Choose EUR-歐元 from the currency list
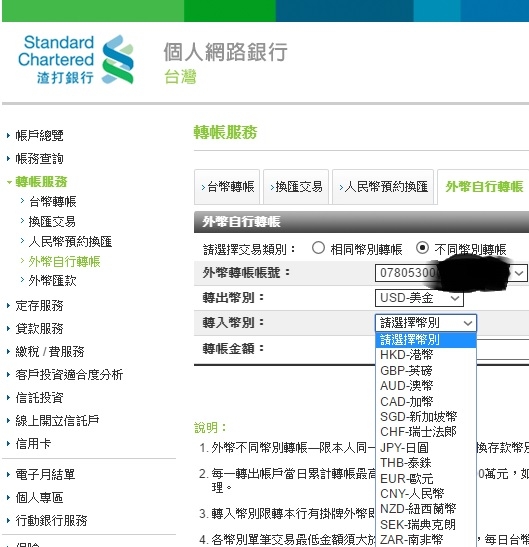 click(x=426, y=479)
